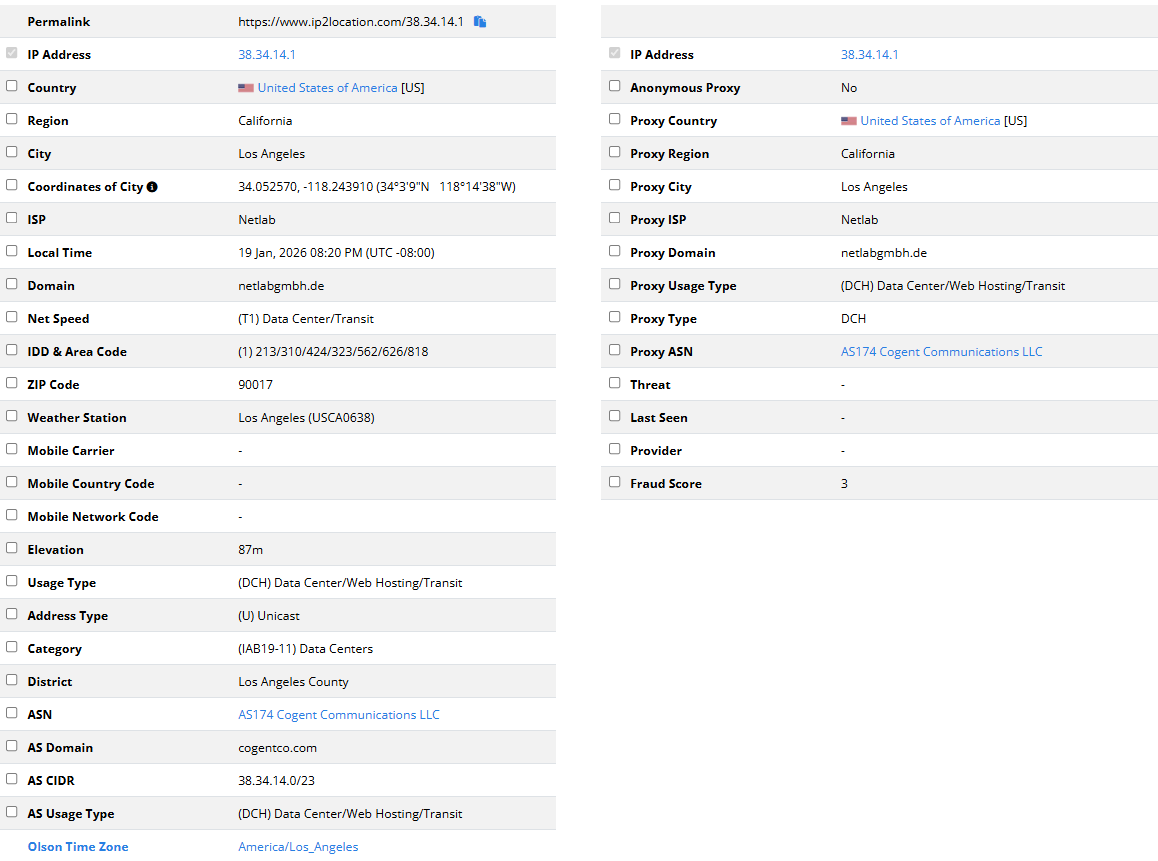Tick the AS CIDR checkbox
Viewport: 1158px width, 861px height.
tap(12, 779)
